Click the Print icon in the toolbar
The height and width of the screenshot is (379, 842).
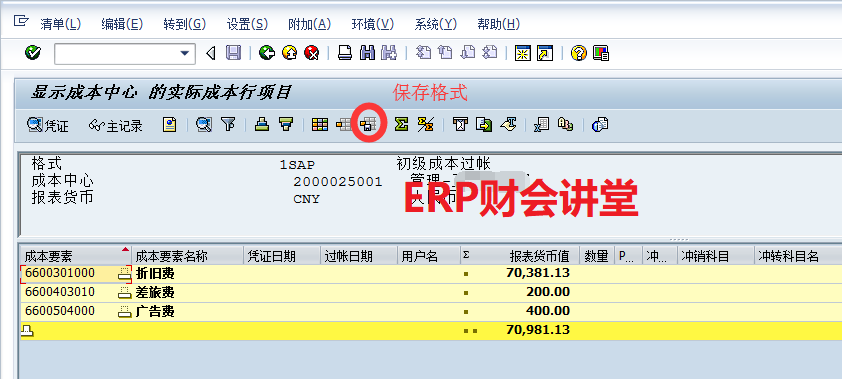click(345, 53)
